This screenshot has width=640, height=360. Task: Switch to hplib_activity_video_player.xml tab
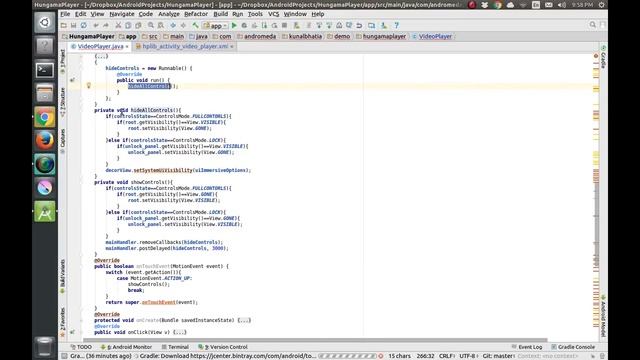point(185,47)
